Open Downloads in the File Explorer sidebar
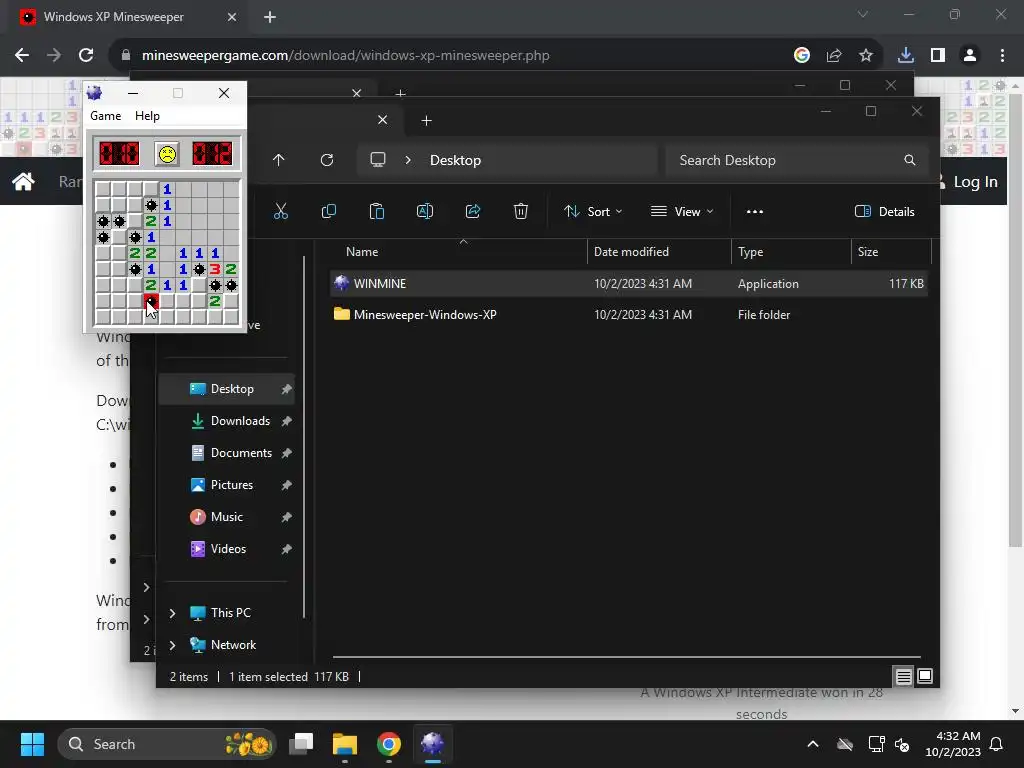This screenshot has height=768, width=1024. tap(226, 421)
